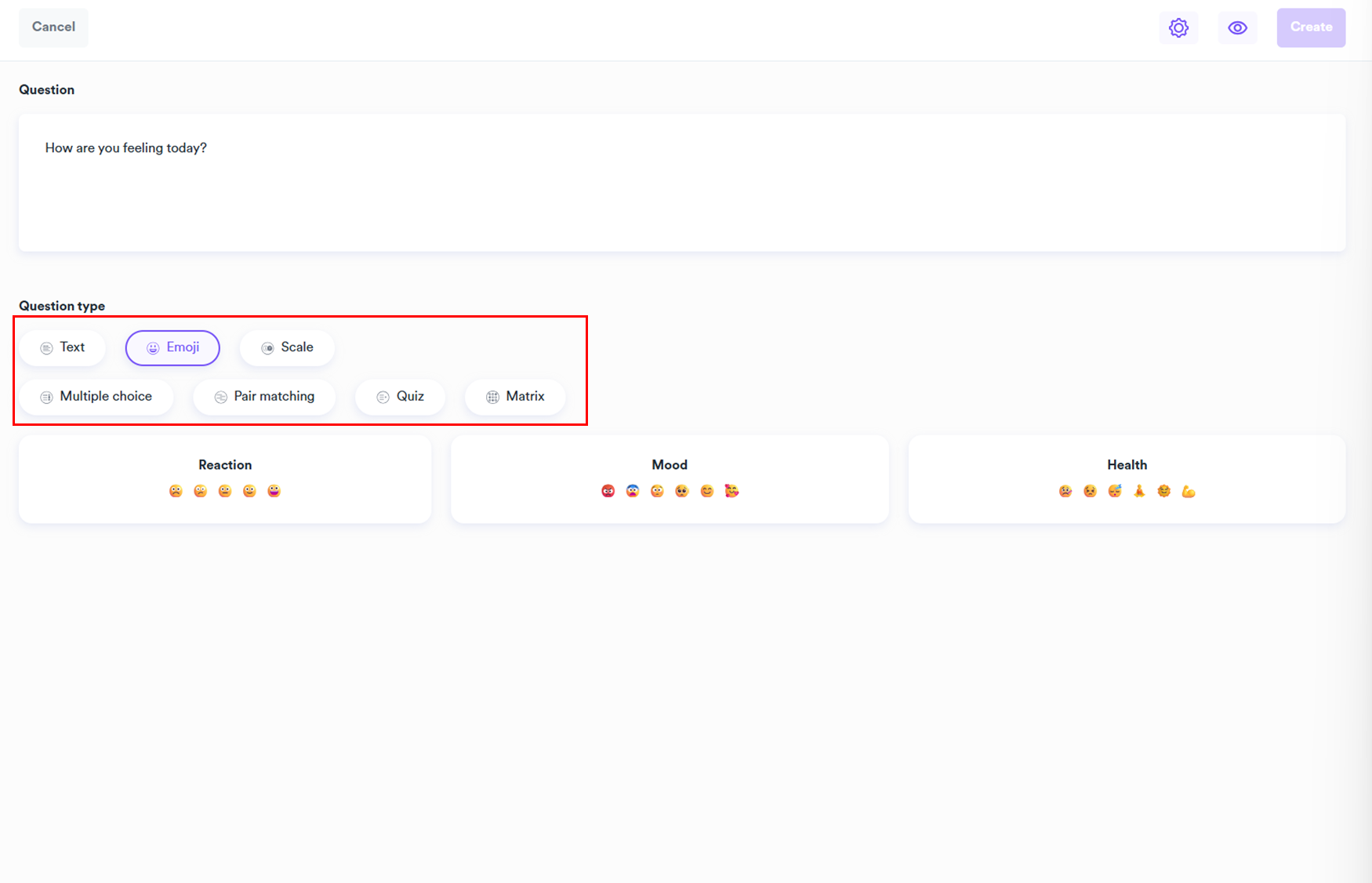
Task: Click the icon on the Scale option
Action: point(267,347)
